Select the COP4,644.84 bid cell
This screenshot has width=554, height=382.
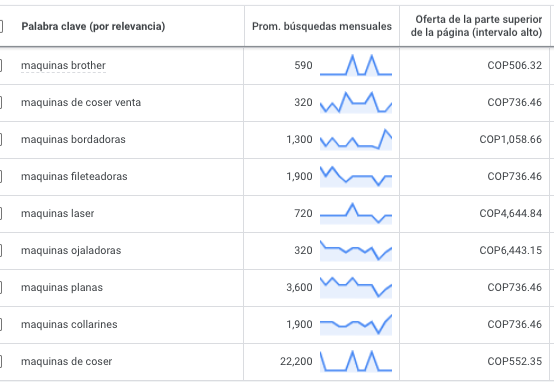tap(511, 213)
